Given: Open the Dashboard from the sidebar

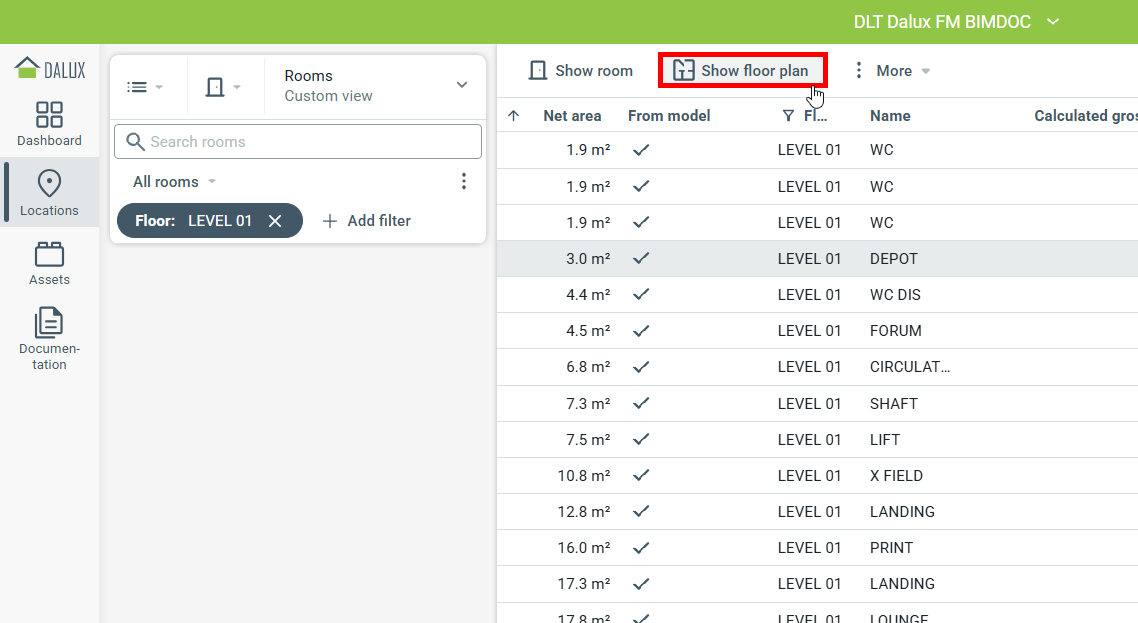Looking at the screenshot, I should point(49,123).
